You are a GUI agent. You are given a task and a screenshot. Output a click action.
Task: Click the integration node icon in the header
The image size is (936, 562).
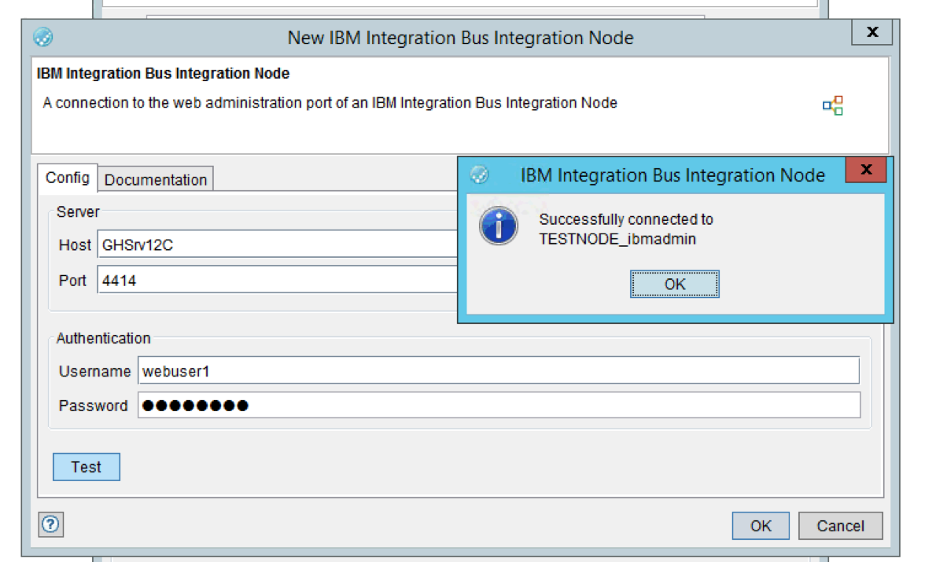(833, 106)
